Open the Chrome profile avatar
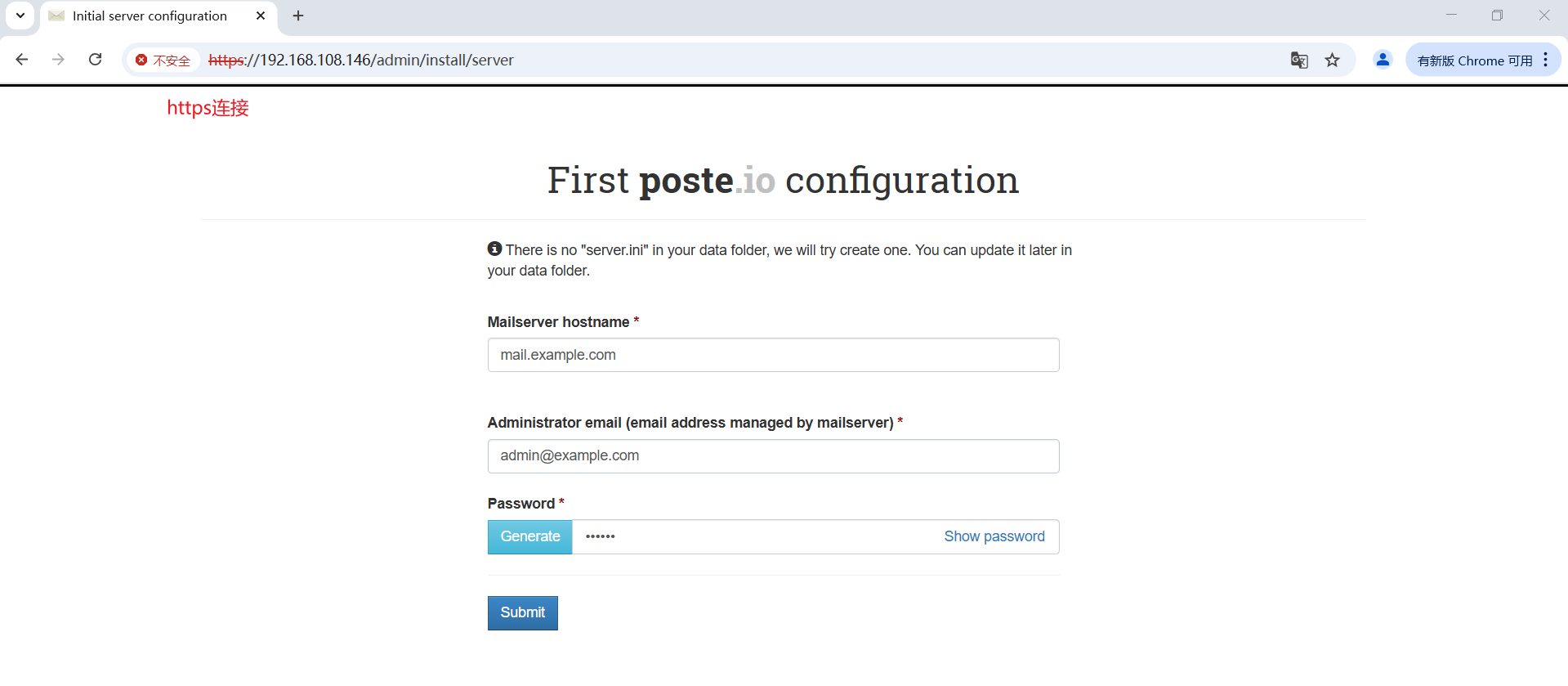Image resolution: width=1568 pixels, height=686 pixels. pos(1383,60)
